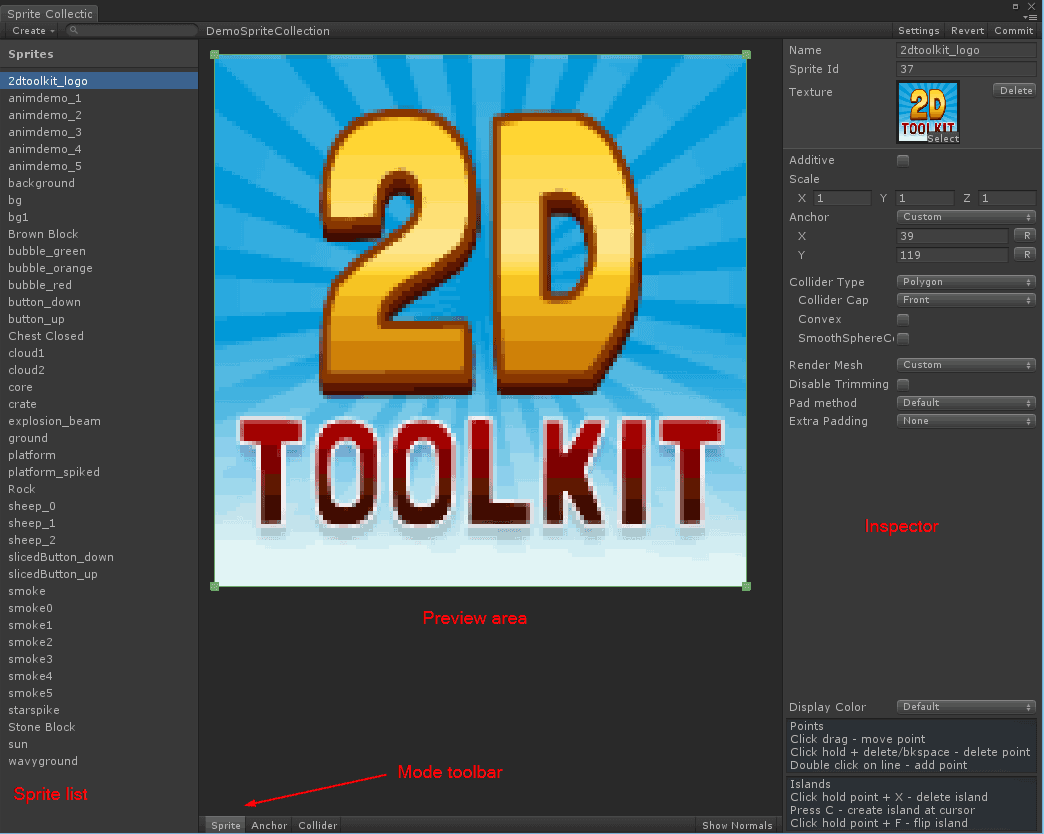The image size is (1044, 834).
Task: Select the Brown Block sprite
Action: [99, 234]
